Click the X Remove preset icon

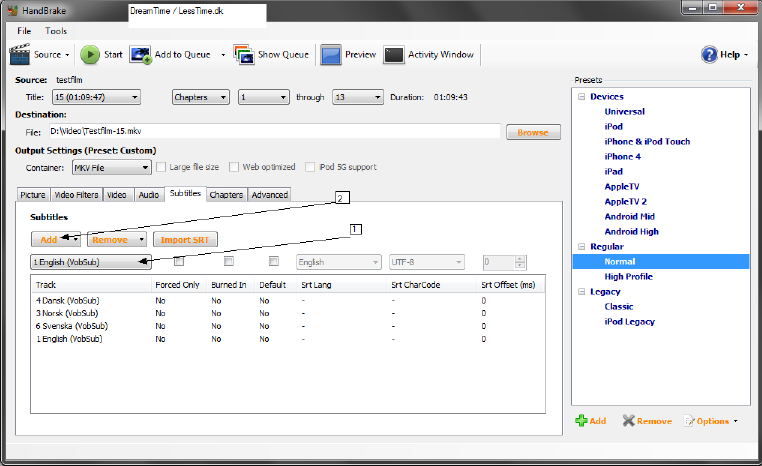(x=628, y=421)
